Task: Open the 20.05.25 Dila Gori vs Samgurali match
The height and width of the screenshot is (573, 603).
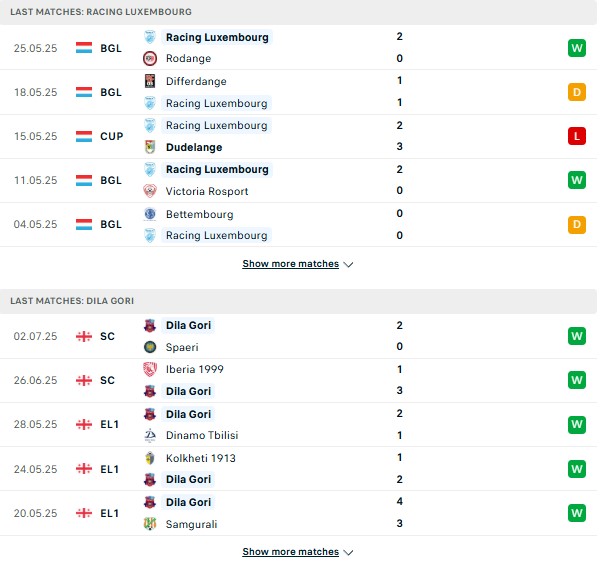Action: (298, 513)
